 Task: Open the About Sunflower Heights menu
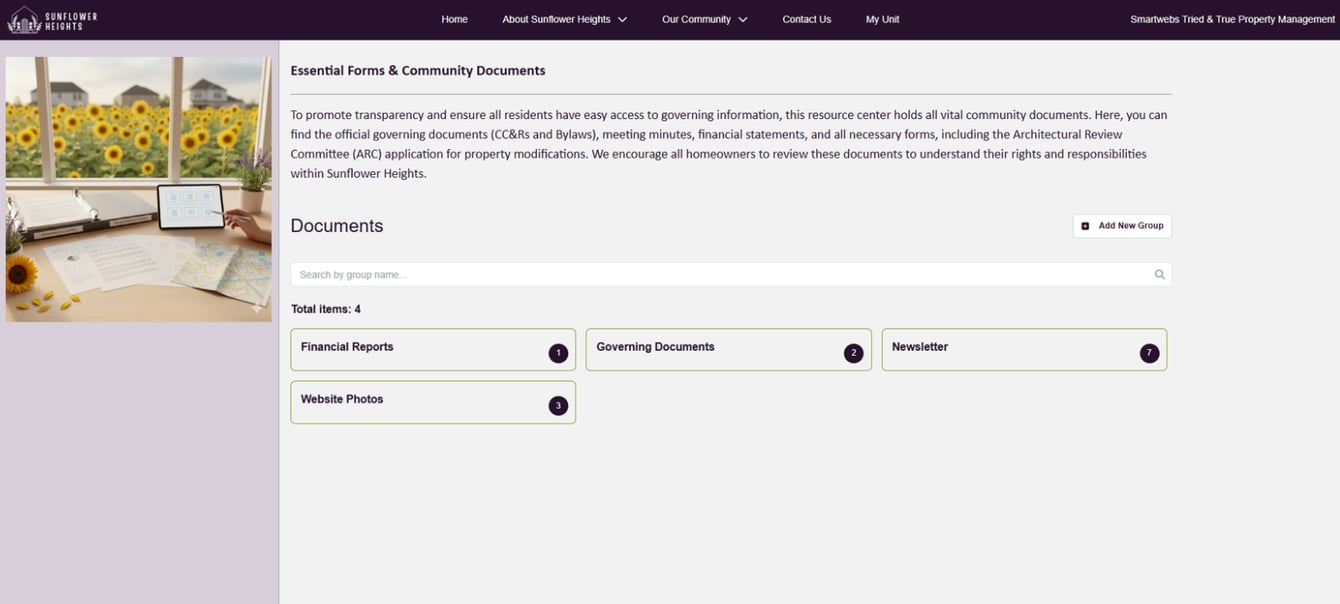[556, 19]
